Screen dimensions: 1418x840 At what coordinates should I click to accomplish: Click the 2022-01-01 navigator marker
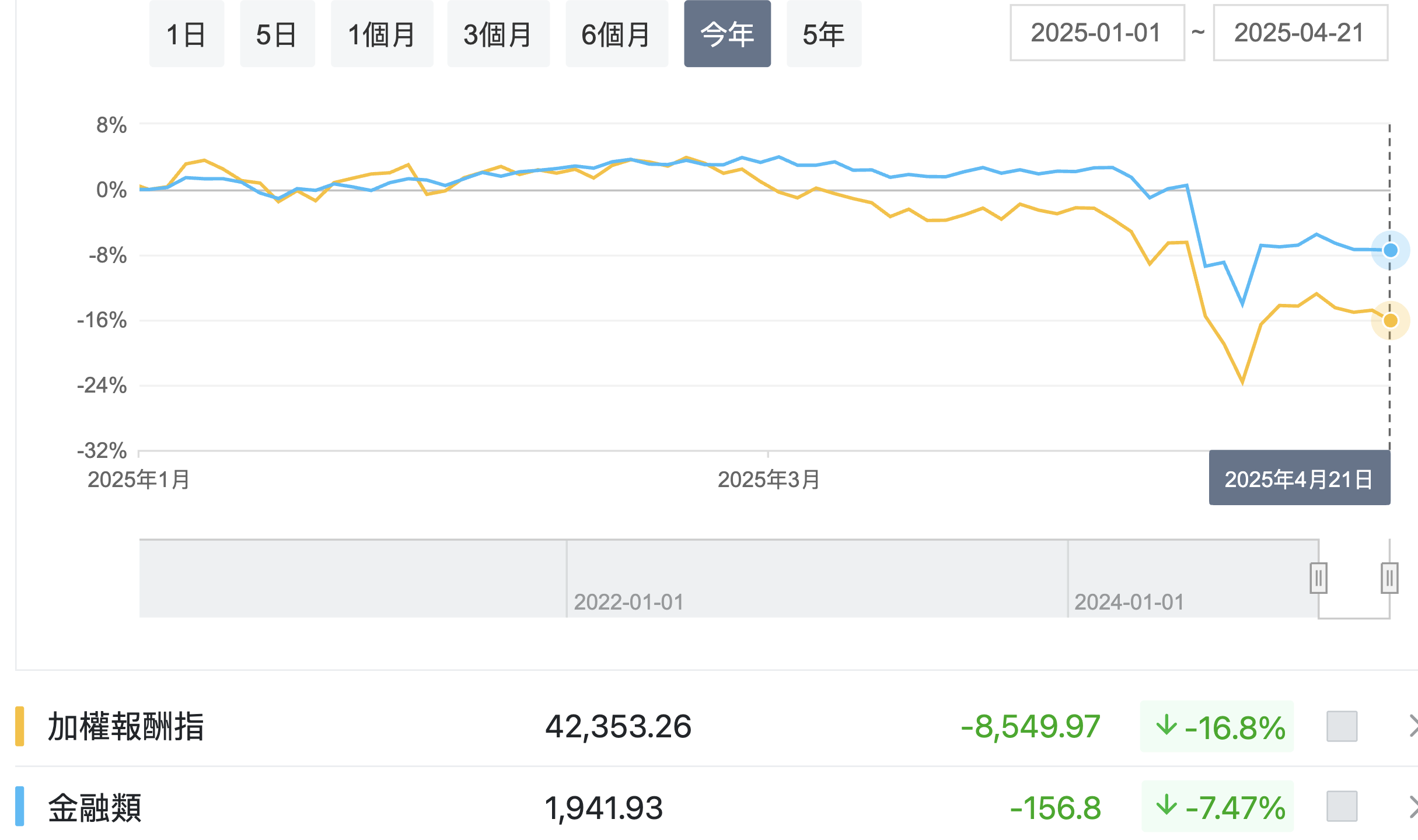click(x=629, y=602)
